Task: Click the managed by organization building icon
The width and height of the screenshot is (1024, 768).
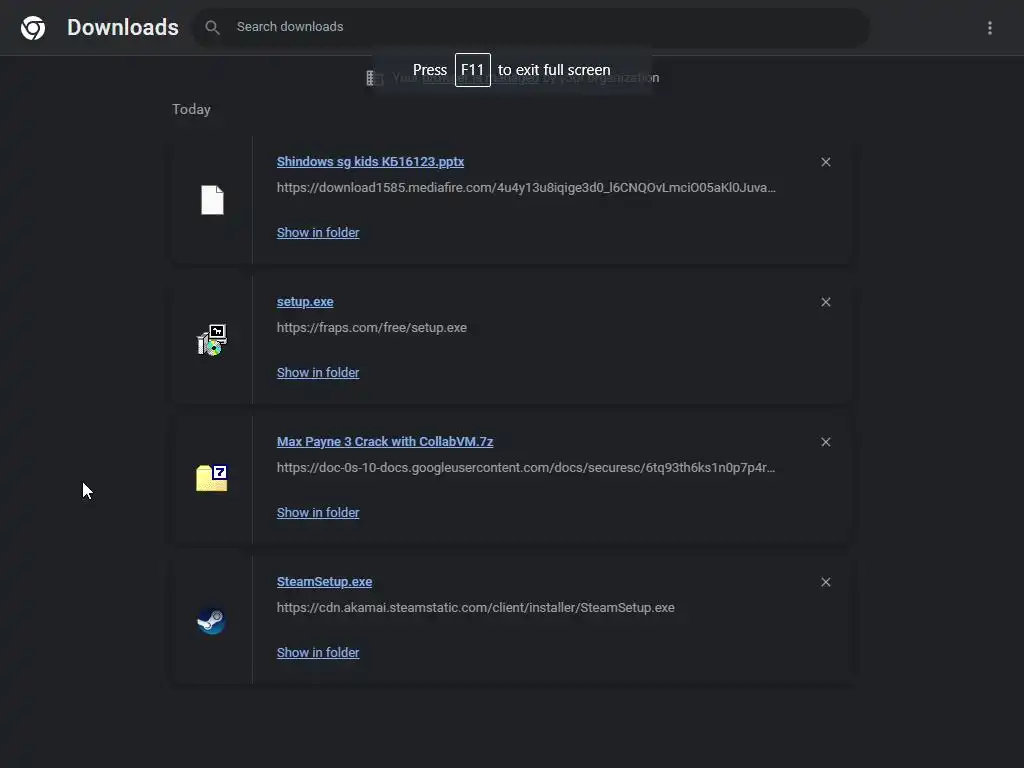Action: [375, 78]
